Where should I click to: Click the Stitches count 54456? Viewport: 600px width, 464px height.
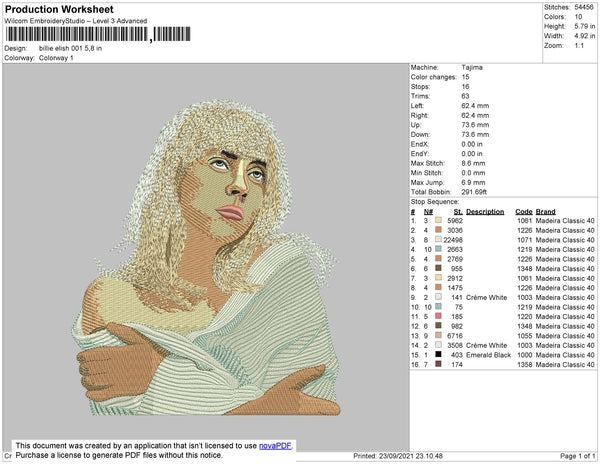tap(584, 7)
